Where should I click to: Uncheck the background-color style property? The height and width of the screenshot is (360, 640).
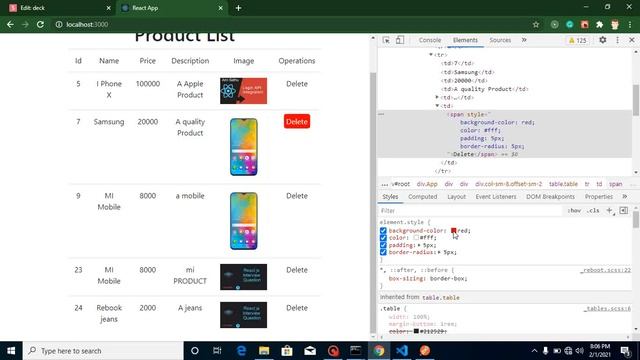tap(383, 231)
